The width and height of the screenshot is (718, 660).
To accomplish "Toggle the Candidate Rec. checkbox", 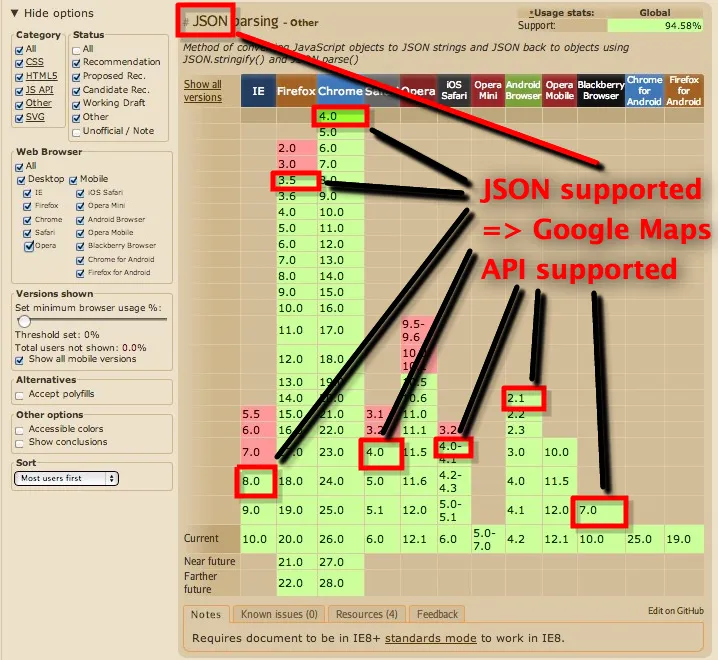I will 76,91.
